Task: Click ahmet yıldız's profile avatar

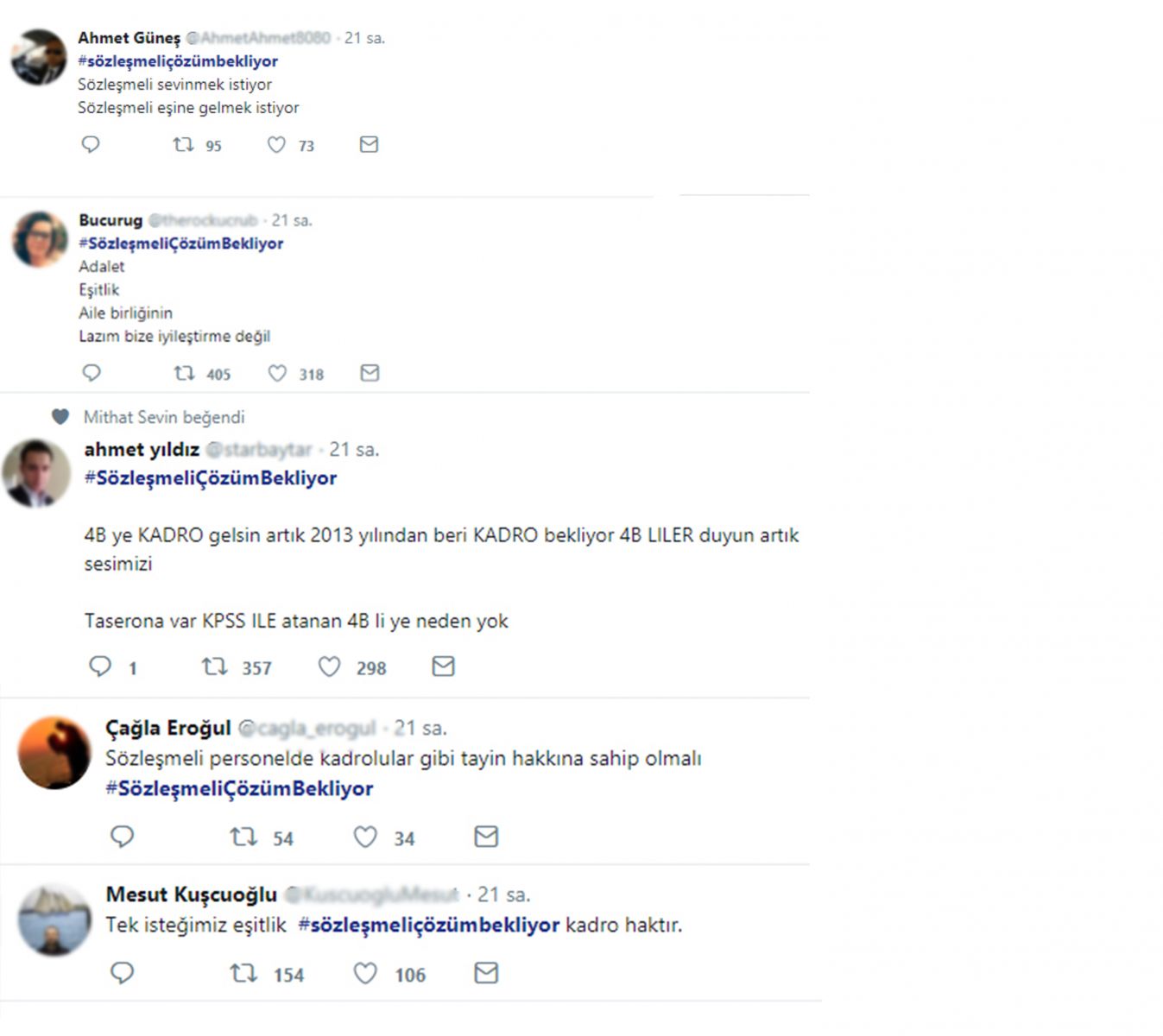Action: coord(36,472)
